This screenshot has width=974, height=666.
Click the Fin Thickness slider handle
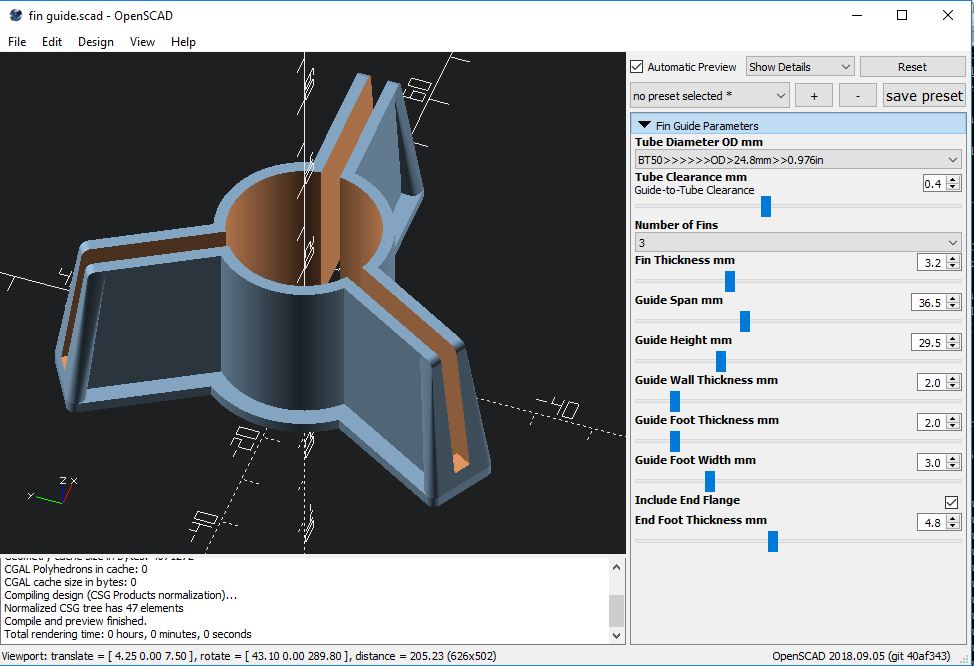tap(730, 281)
